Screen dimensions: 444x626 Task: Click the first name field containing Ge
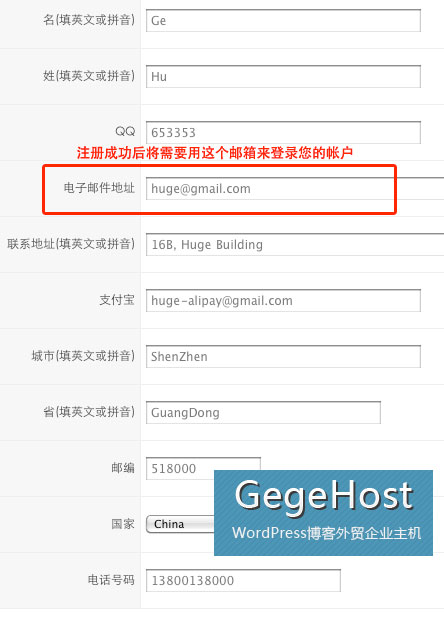(x=283, y=20)
